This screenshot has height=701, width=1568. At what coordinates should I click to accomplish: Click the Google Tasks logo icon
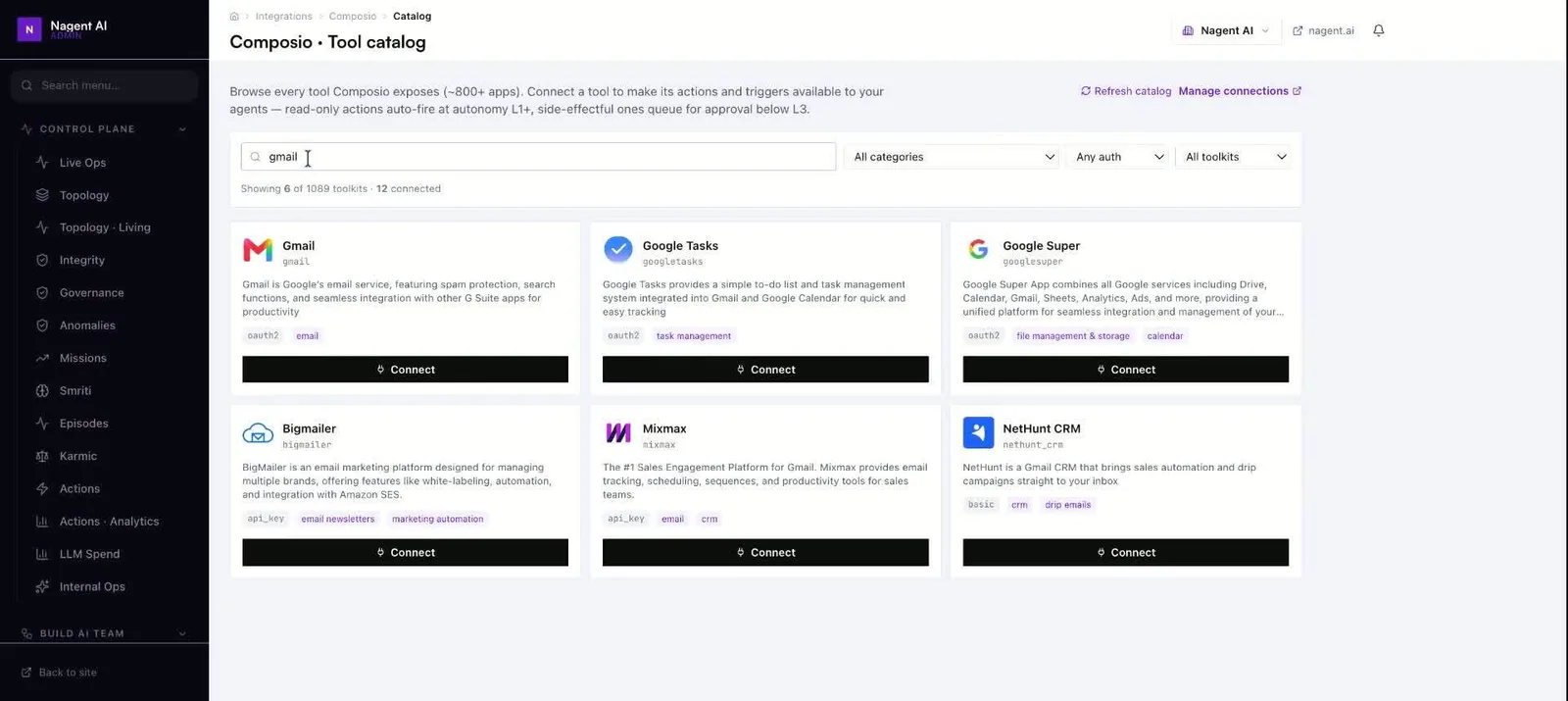pyautogui.click(x=618, y=250)
